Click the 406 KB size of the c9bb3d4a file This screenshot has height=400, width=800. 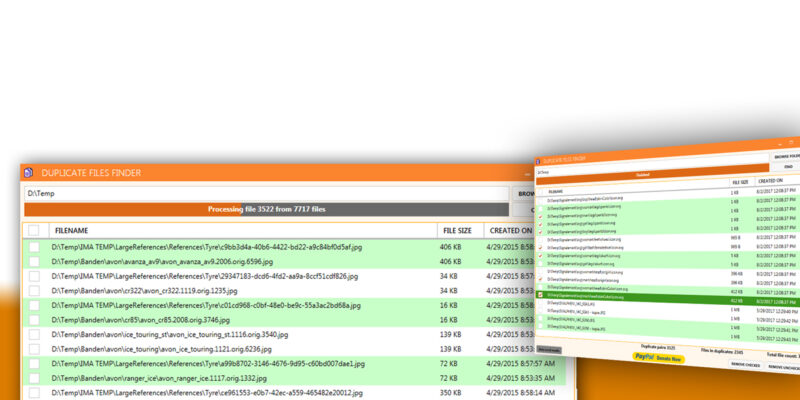coord(451,247)
